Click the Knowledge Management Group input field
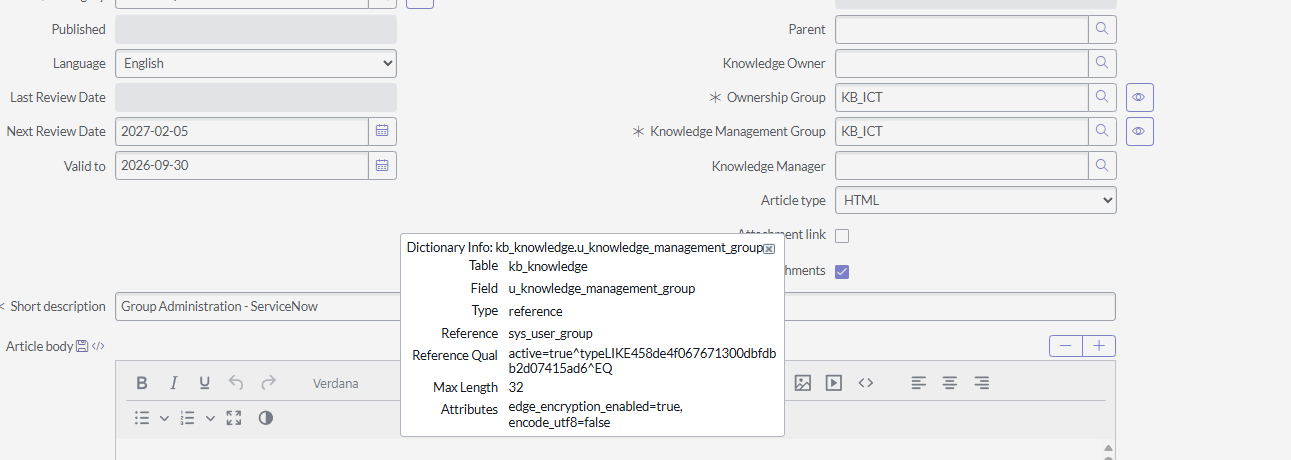 click(x=962, y=131)
